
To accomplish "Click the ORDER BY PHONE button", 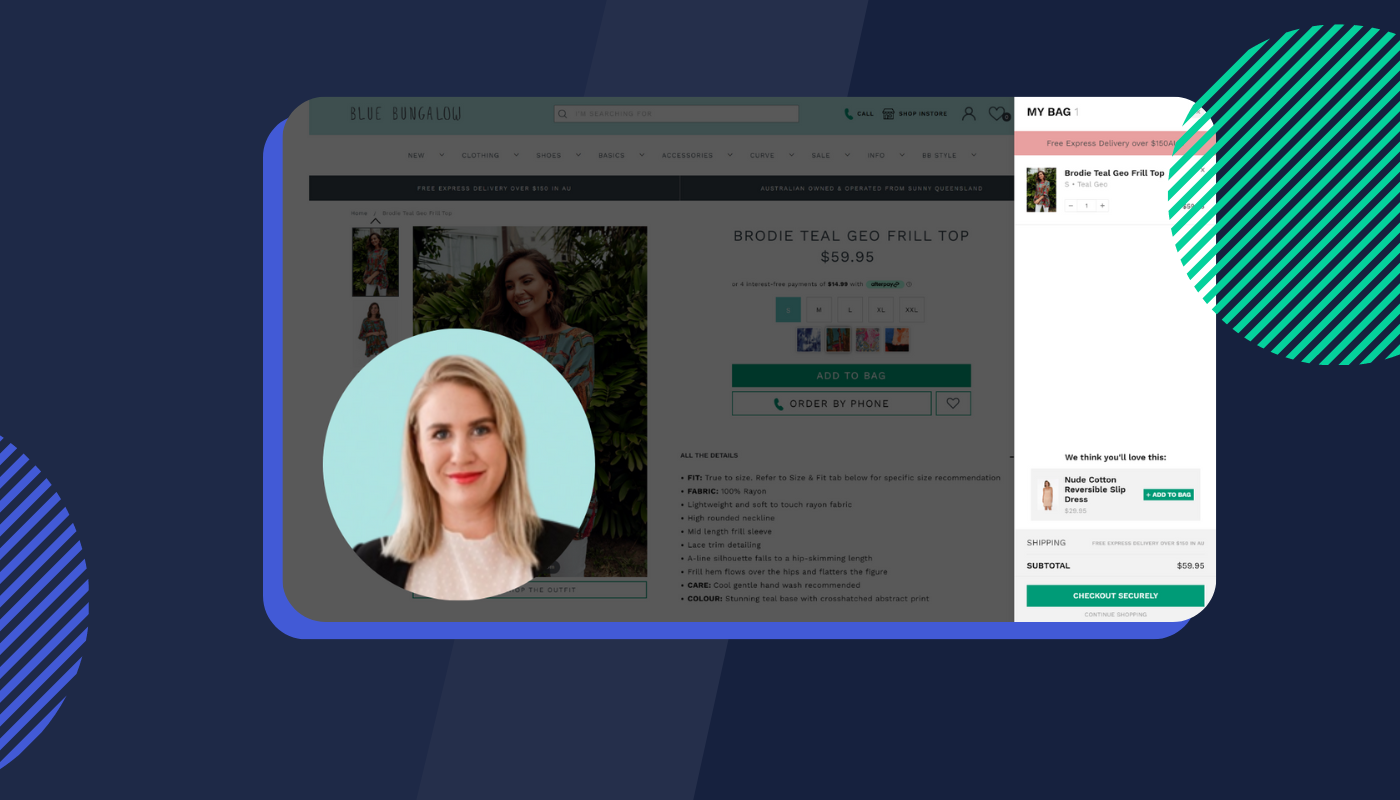I will tap(831, 402).
